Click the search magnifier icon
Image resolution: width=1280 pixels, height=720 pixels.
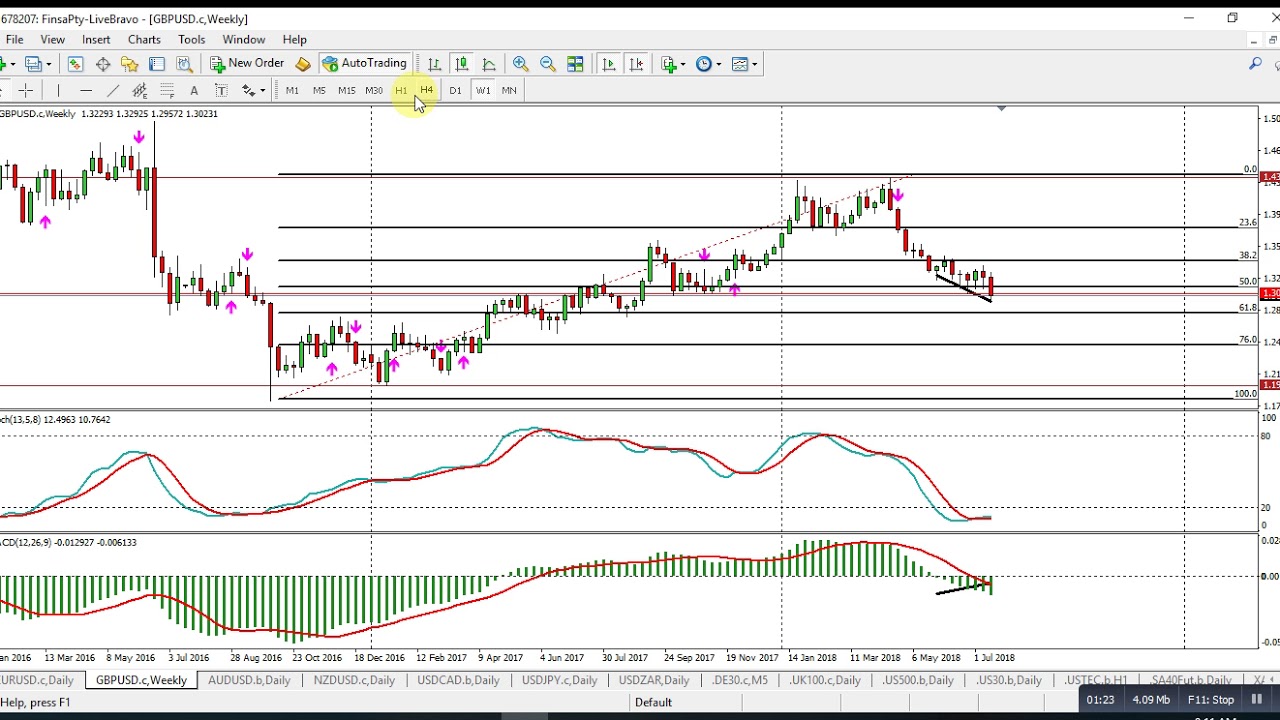coord(1255,64)
